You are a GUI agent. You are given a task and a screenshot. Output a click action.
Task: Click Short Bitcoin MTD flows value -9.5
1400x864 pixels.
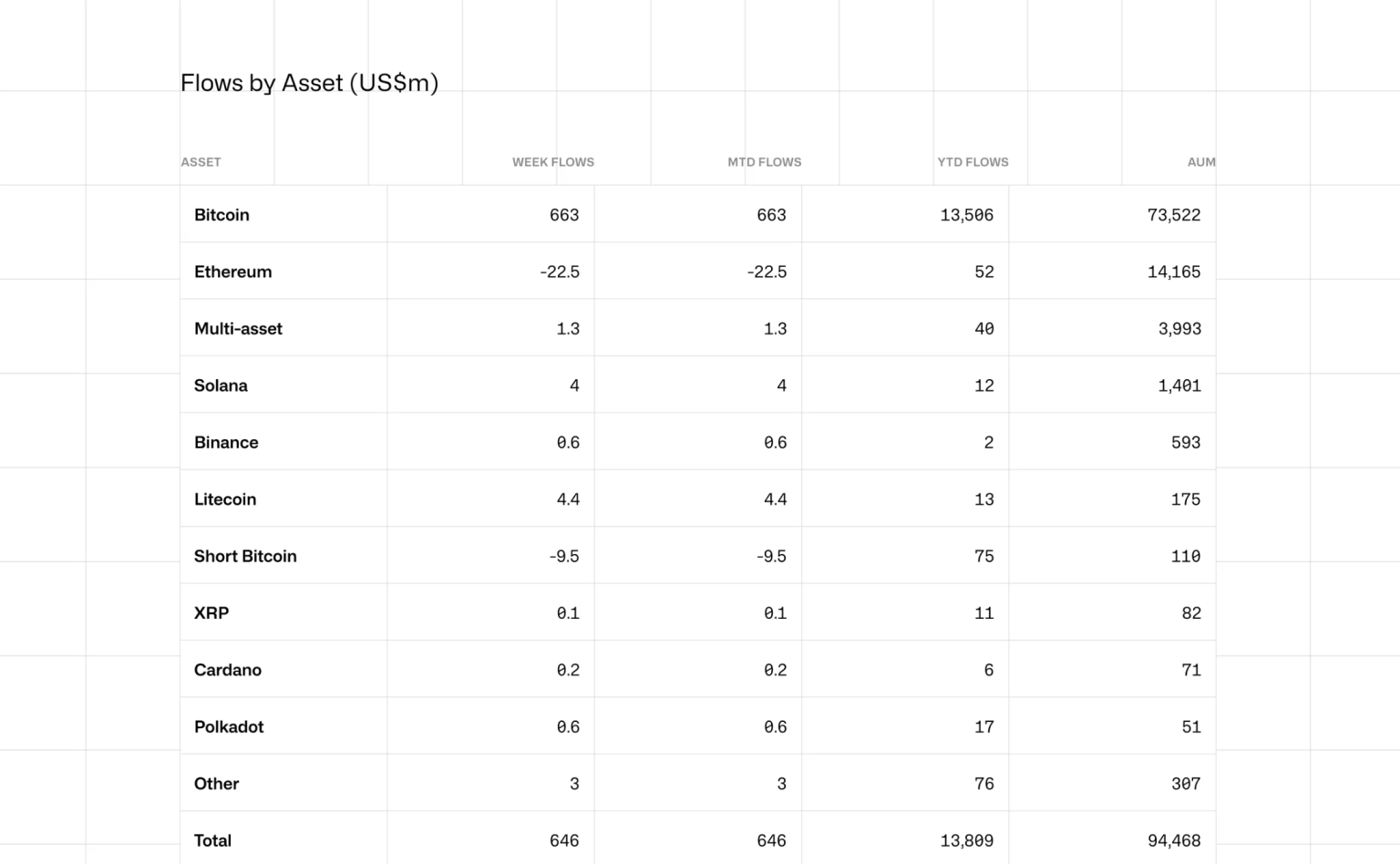pos(771,556)
